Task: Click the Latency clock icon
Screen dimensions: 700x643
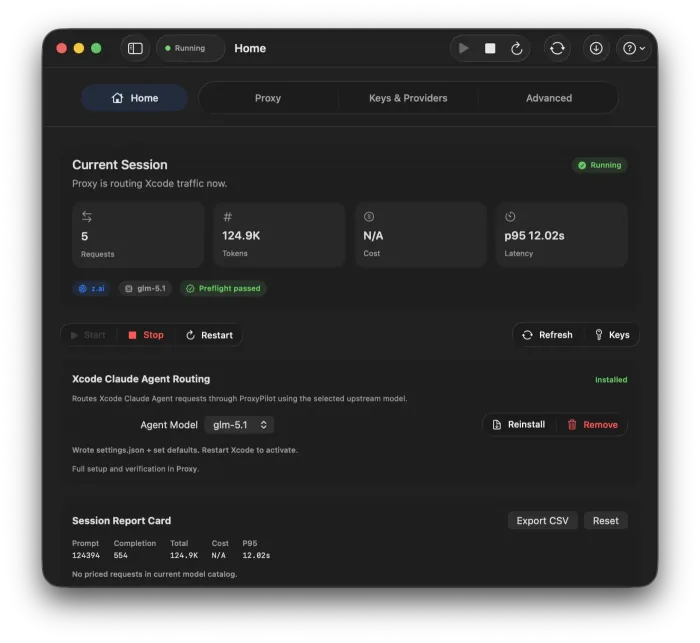Action: (510, 217)
